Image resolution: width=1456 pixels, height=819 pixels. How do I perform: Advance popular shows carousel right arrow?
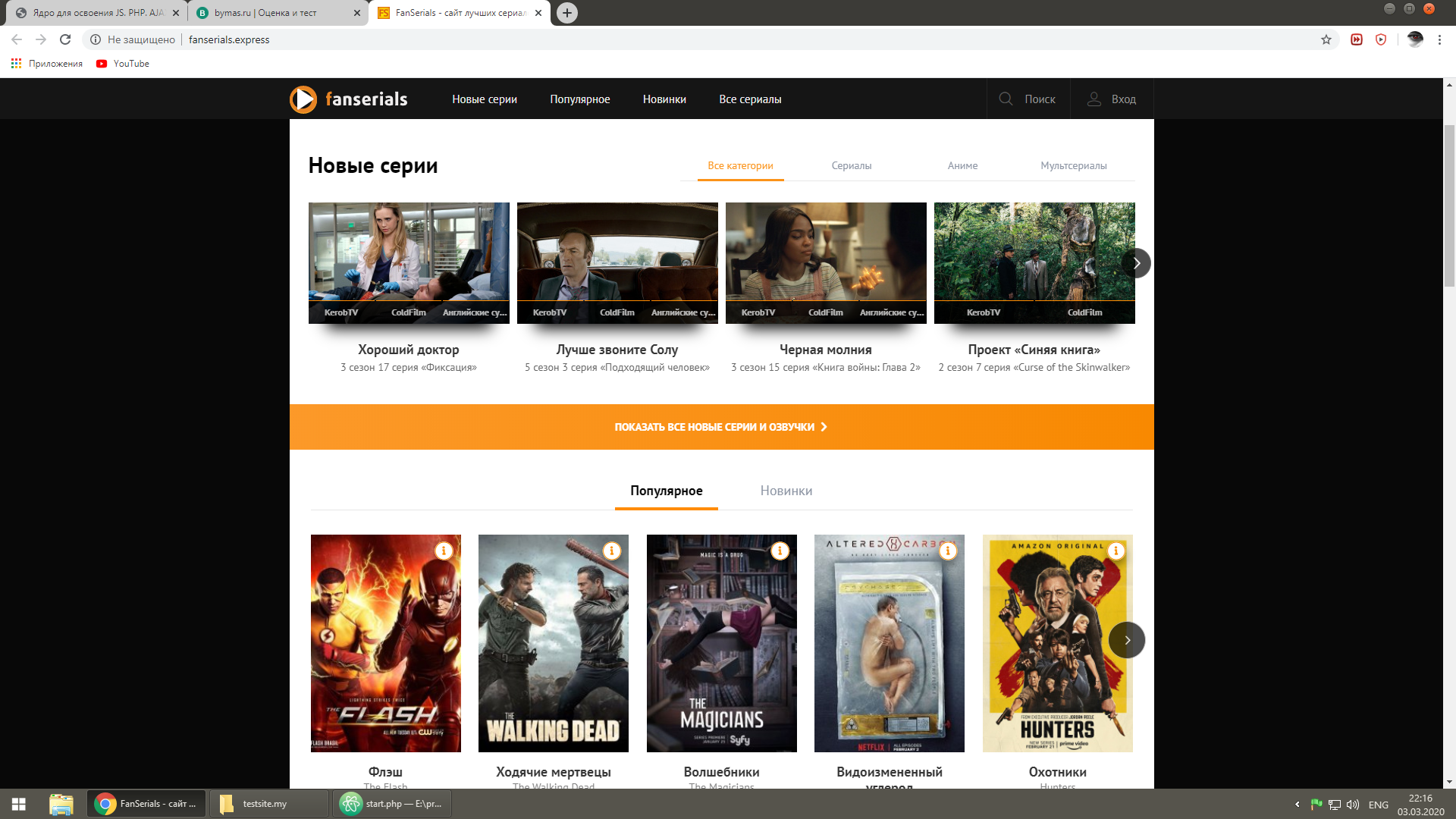[1126, 640]
